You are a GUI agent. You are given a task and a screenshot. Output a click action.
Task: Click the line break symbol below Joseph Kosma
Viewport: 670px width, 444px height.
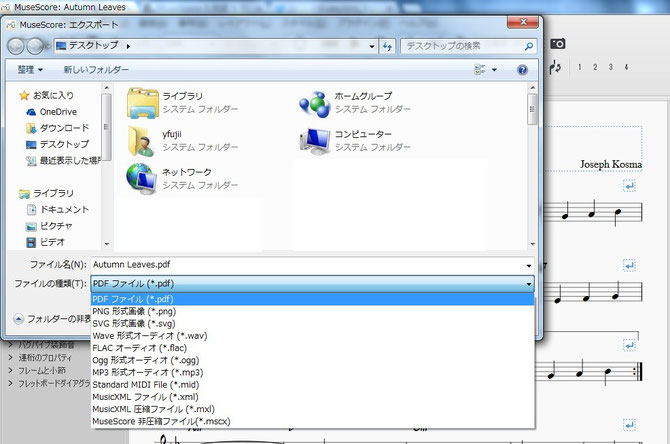(x=629, y=186)
